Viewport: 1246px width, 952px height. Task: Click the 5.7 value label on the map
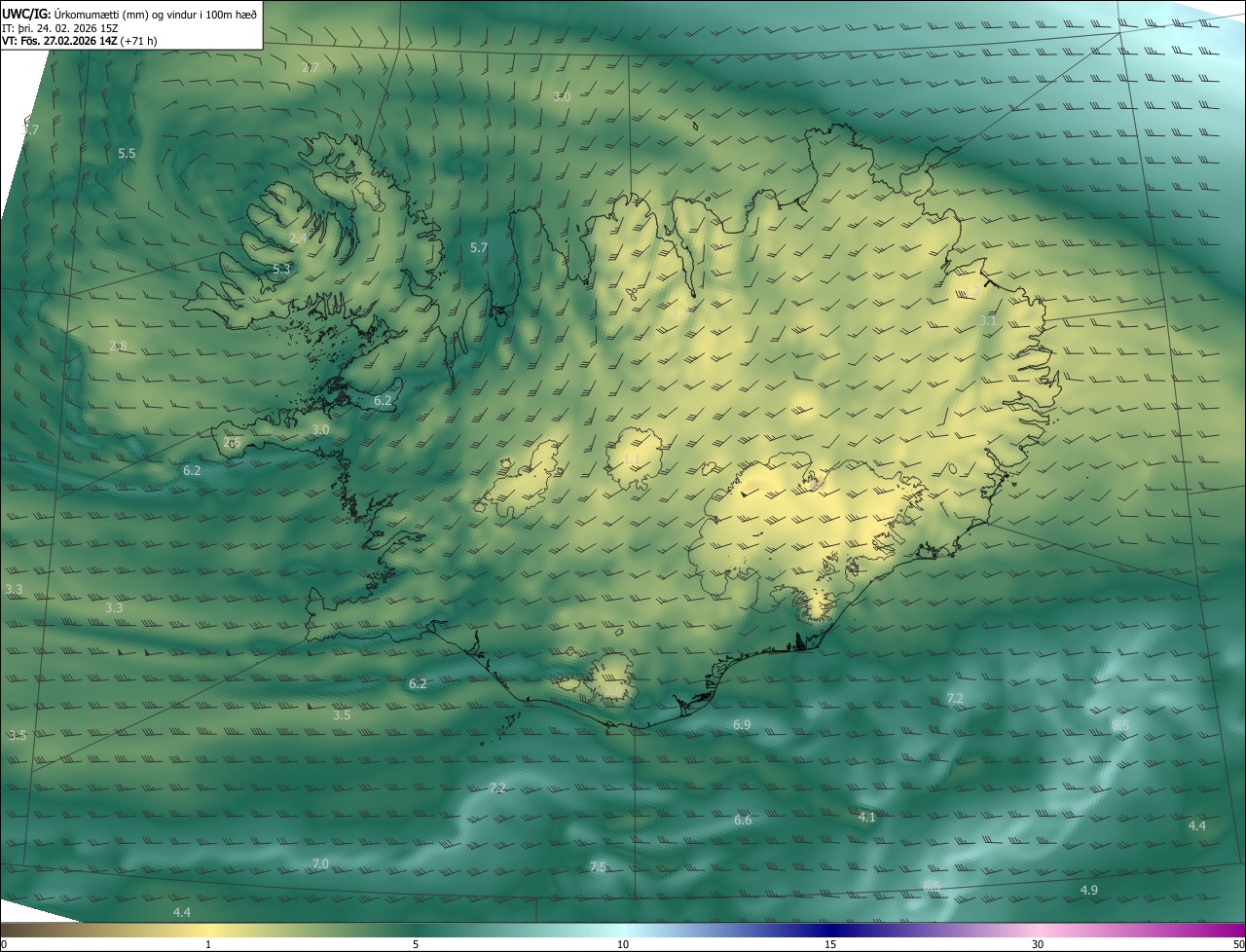pos(478,248)
